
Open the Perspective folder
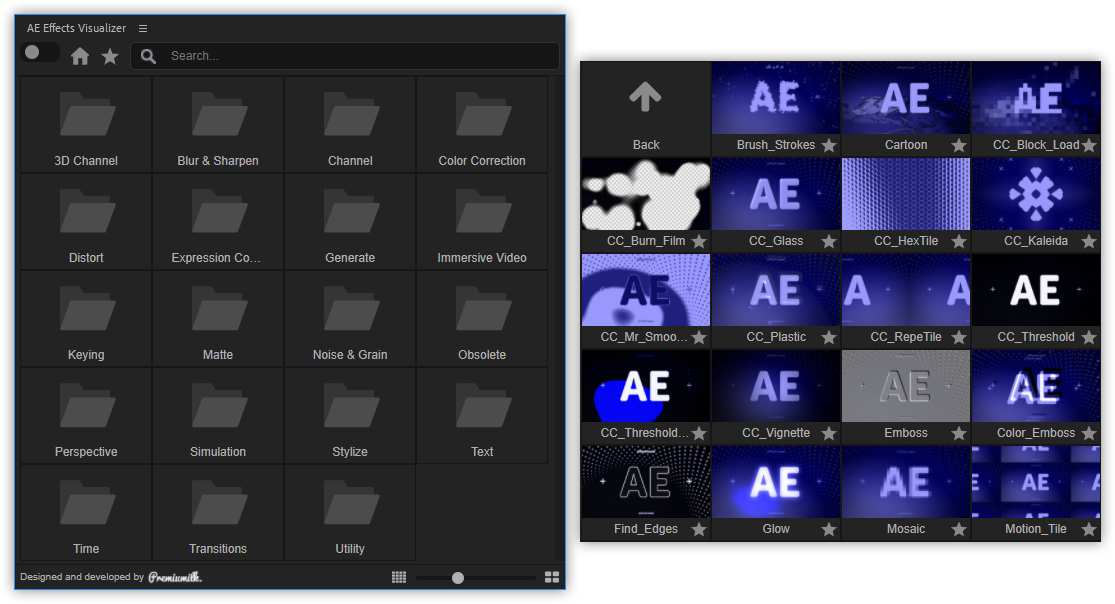(x=86, y=415)
